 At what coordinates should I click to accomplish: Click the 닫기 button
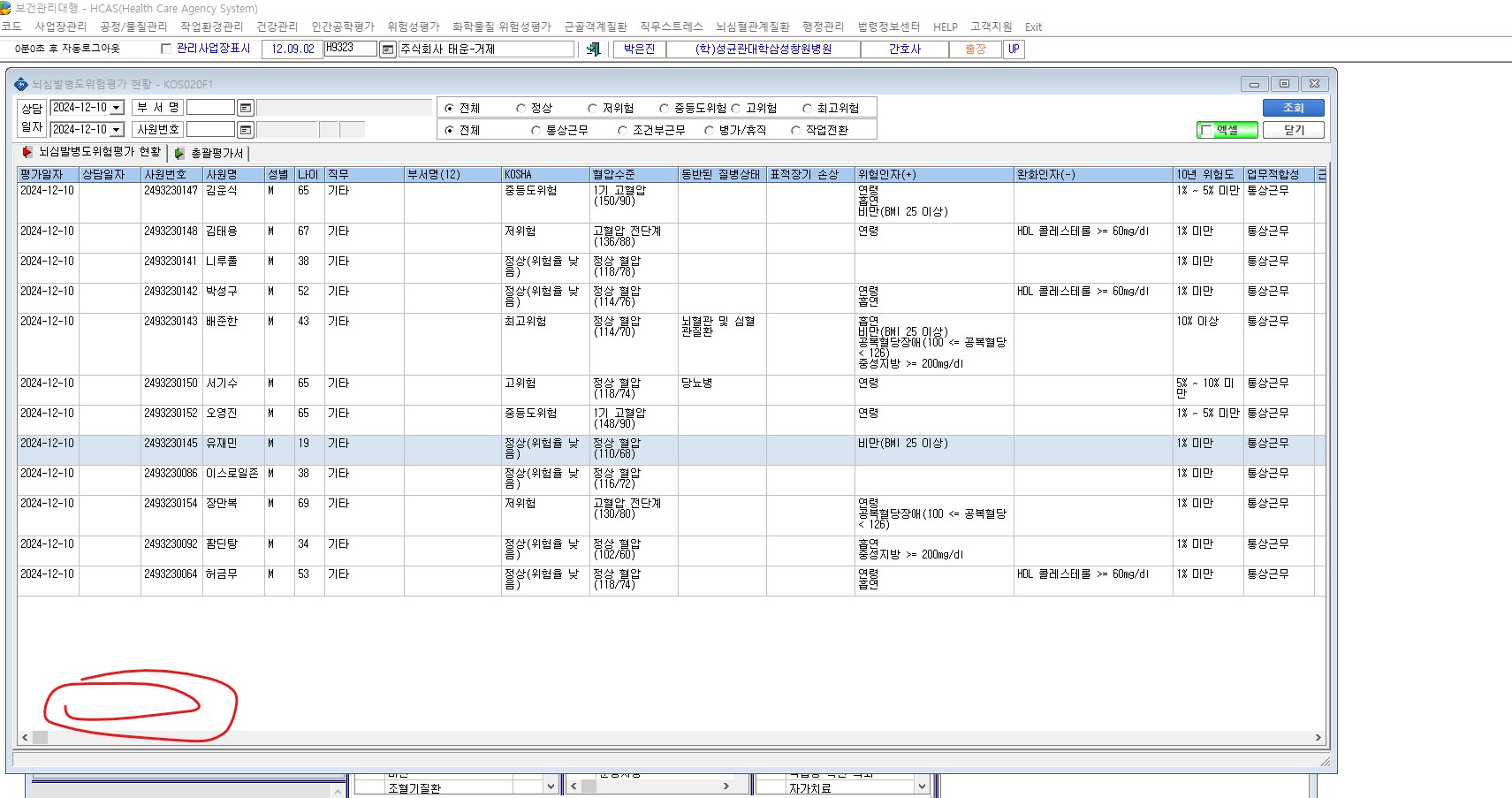coord(1293,130)
